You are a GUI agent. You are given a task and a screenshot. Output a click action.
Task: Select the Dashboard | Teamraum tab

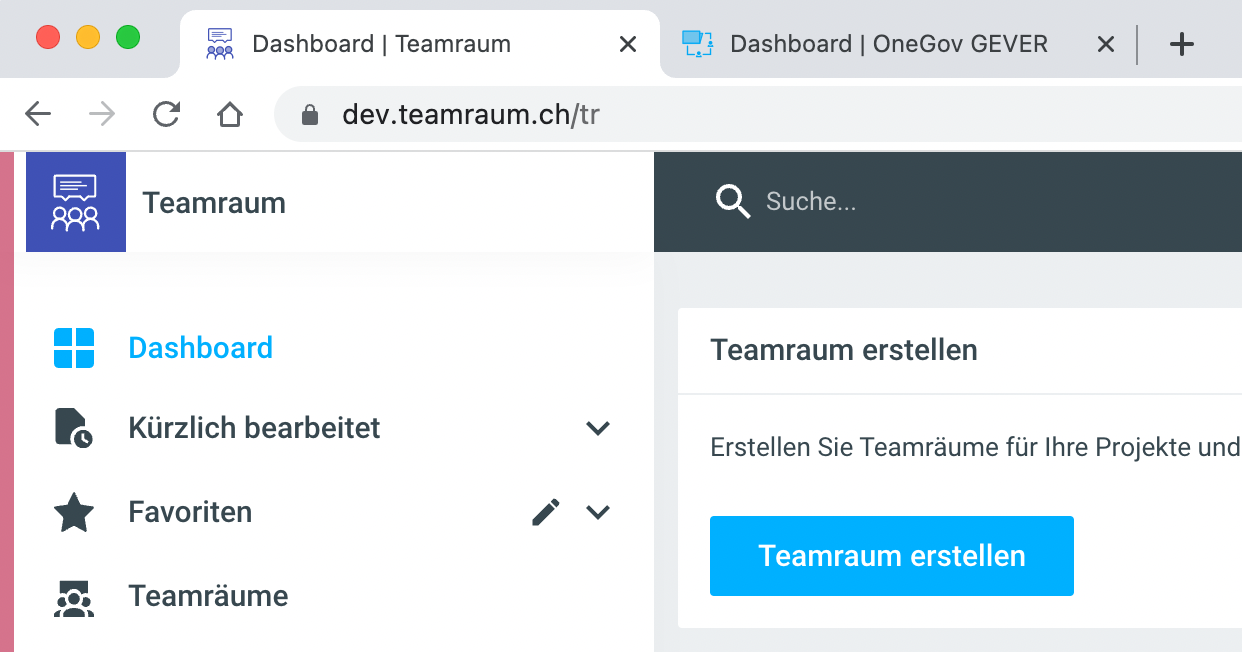click(x=381, y=44)
